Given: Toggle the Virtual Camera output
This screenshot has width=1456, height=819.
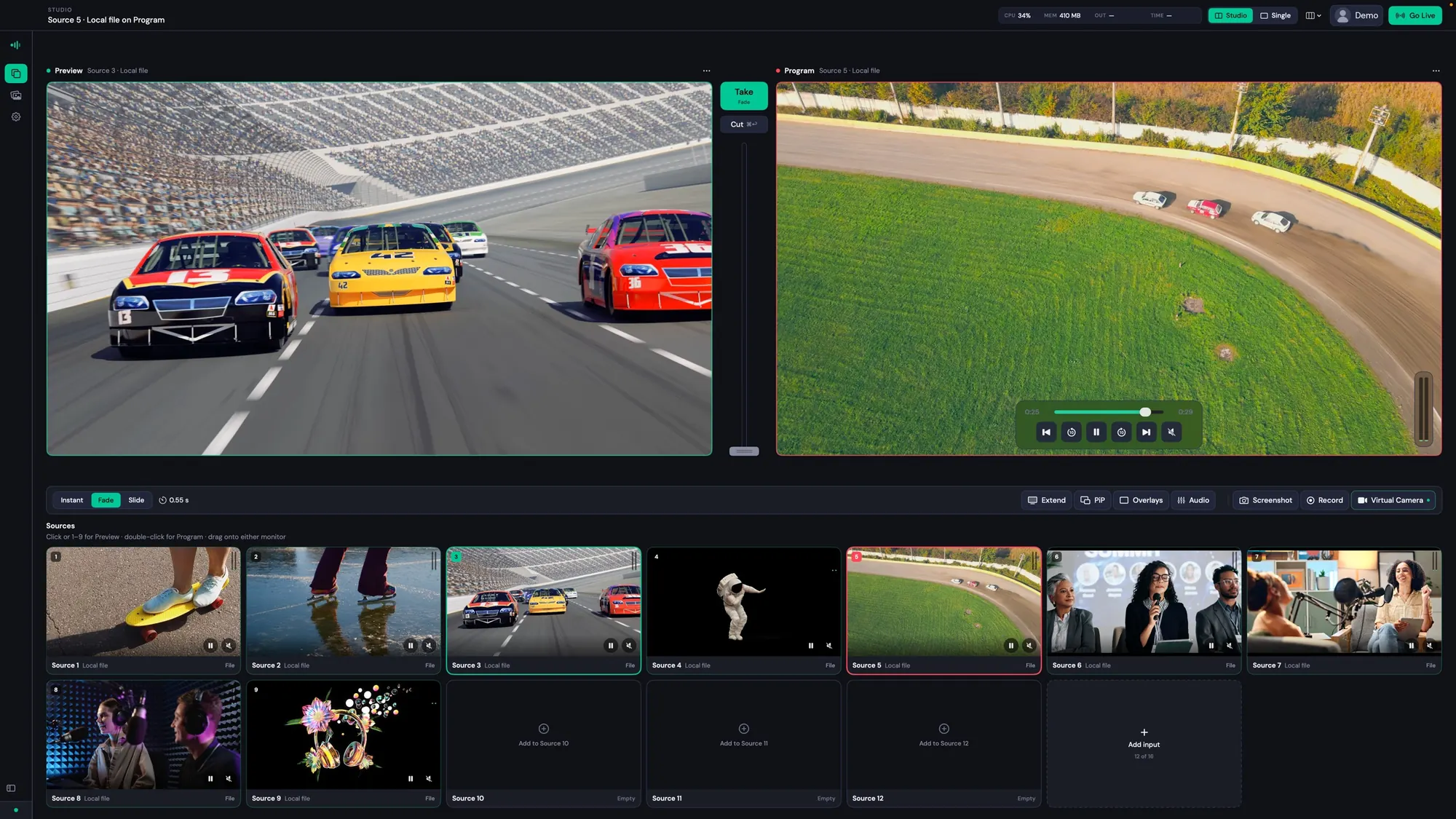Looking at the screenshot, I should 1393,500.
